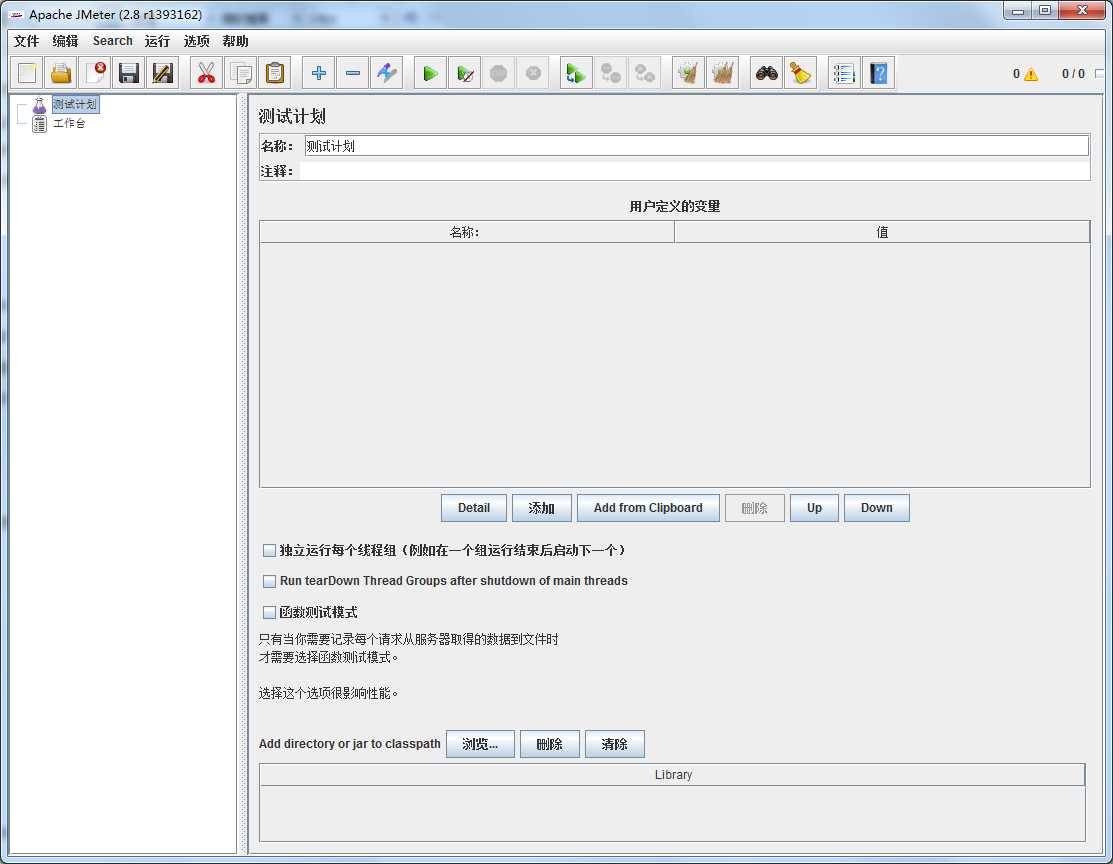Click the 浏览... classpath button
The image size is (1113, 864).
[x=480, y=744]
